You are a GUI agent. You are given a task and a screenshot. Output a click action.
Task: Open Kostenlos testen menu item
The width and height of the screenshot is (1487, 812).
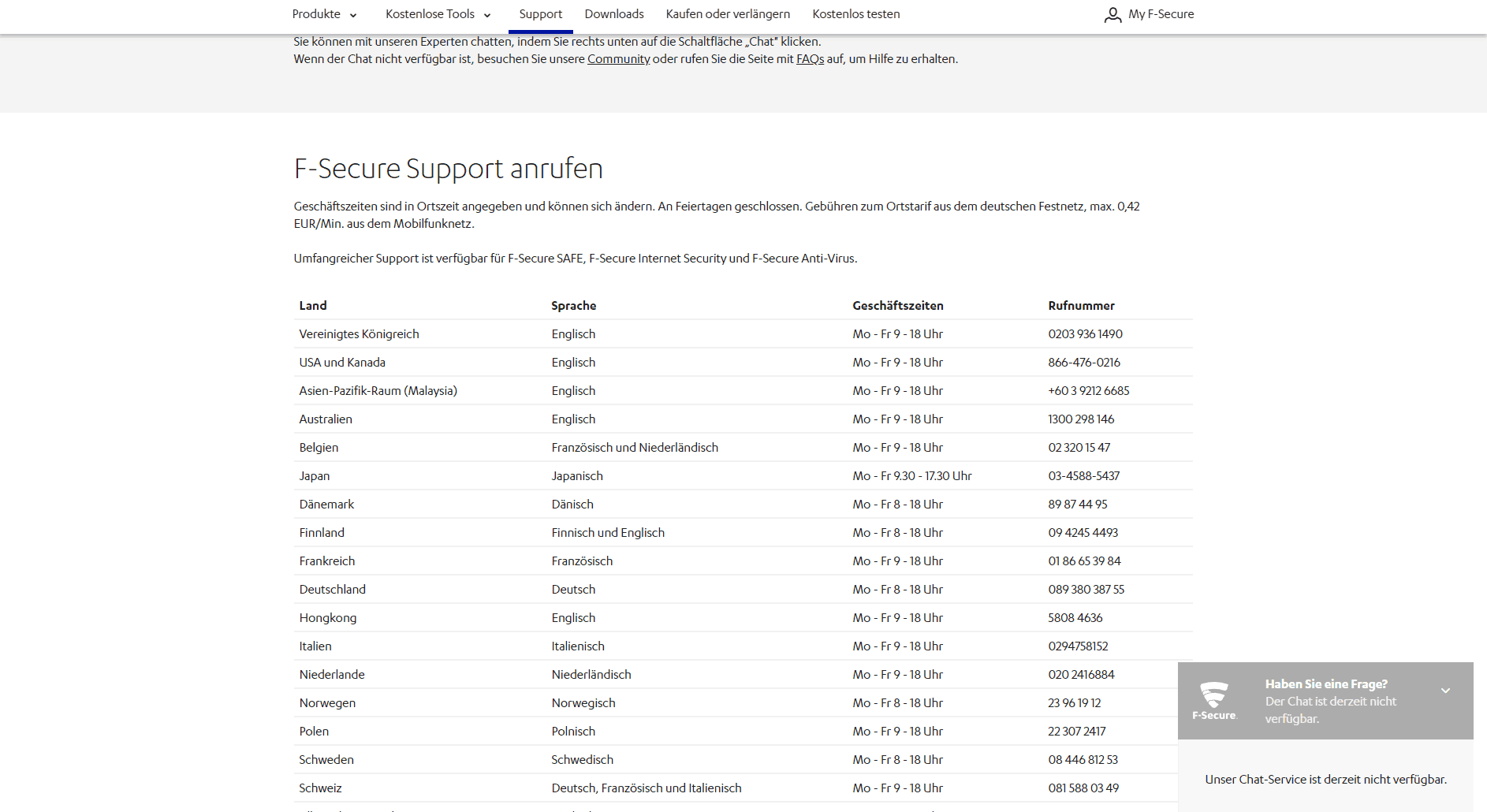pyautogui.click(x=856, y=14)
